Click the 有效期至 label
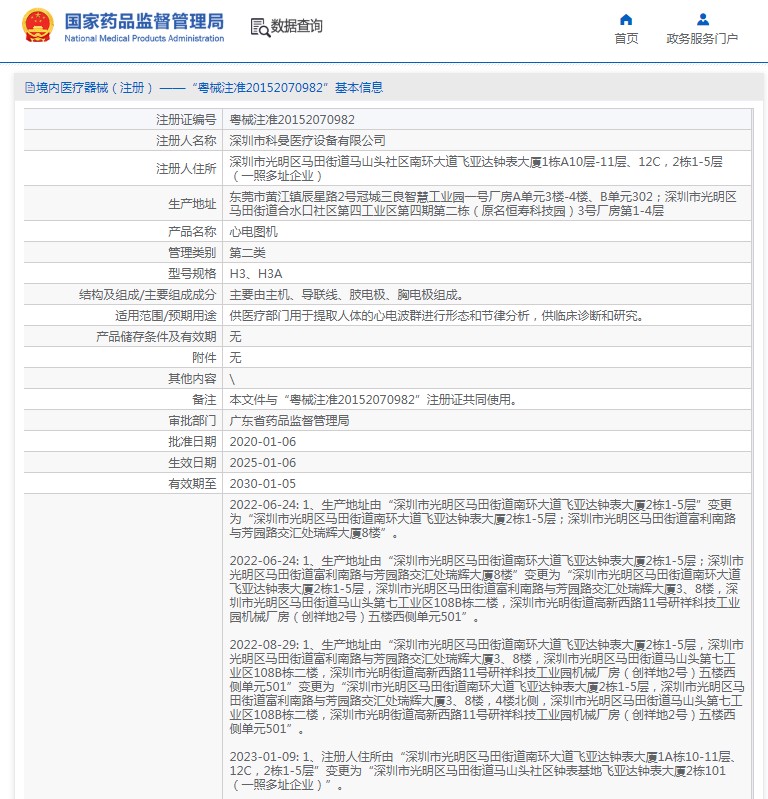768x799 pixels. (192, 484)
